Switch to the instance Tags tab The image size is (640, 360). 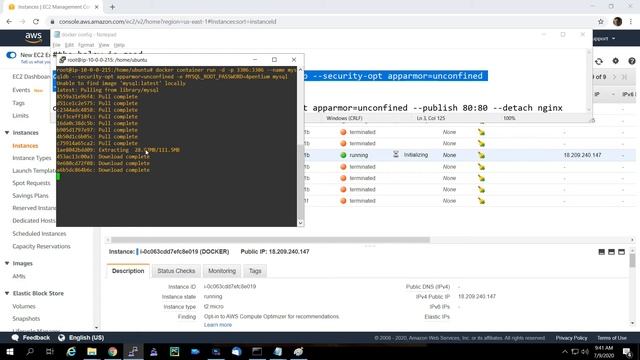coord(255,271)
